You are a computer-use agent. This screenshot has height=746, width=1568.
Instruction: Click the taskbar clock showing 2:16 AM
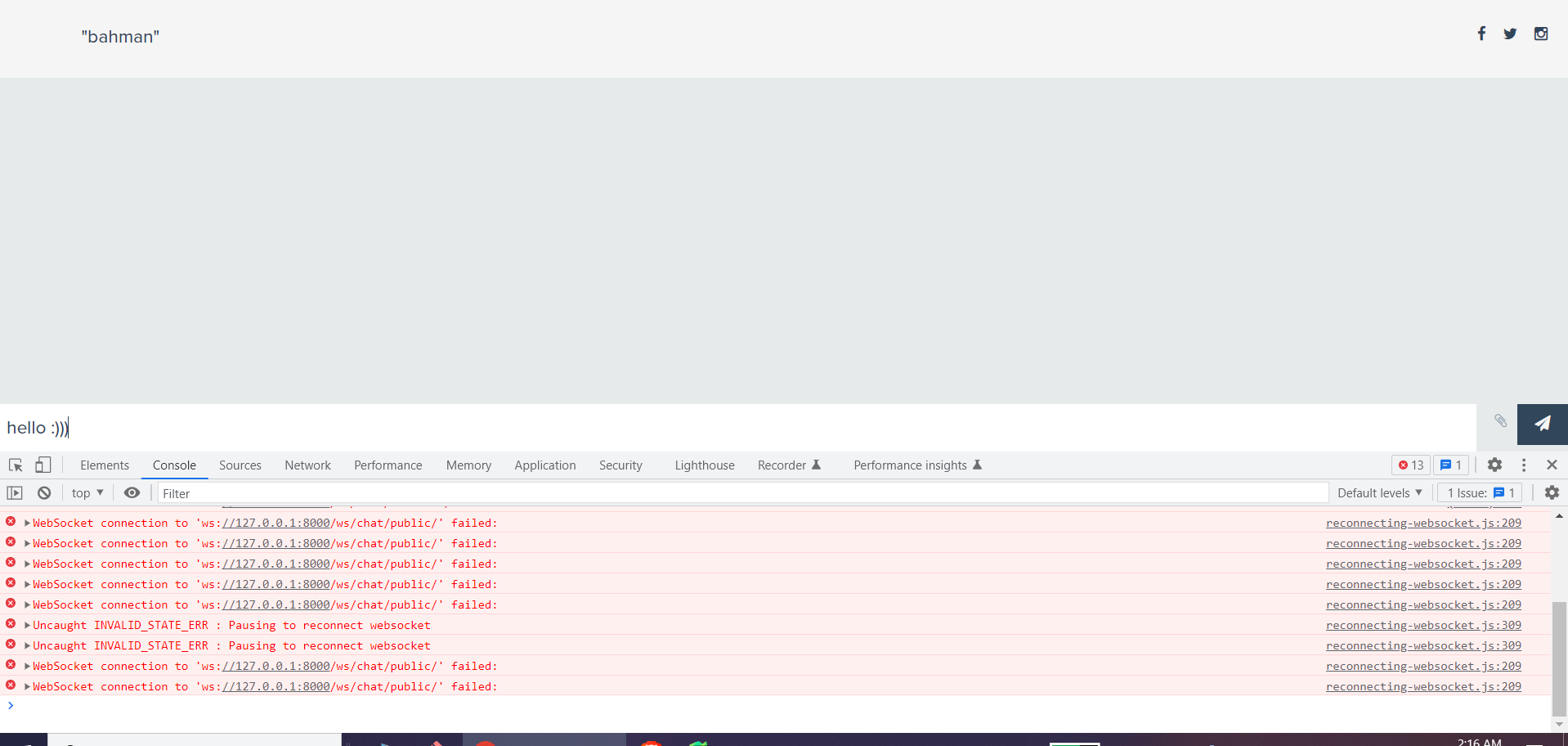coord(1480,741)
